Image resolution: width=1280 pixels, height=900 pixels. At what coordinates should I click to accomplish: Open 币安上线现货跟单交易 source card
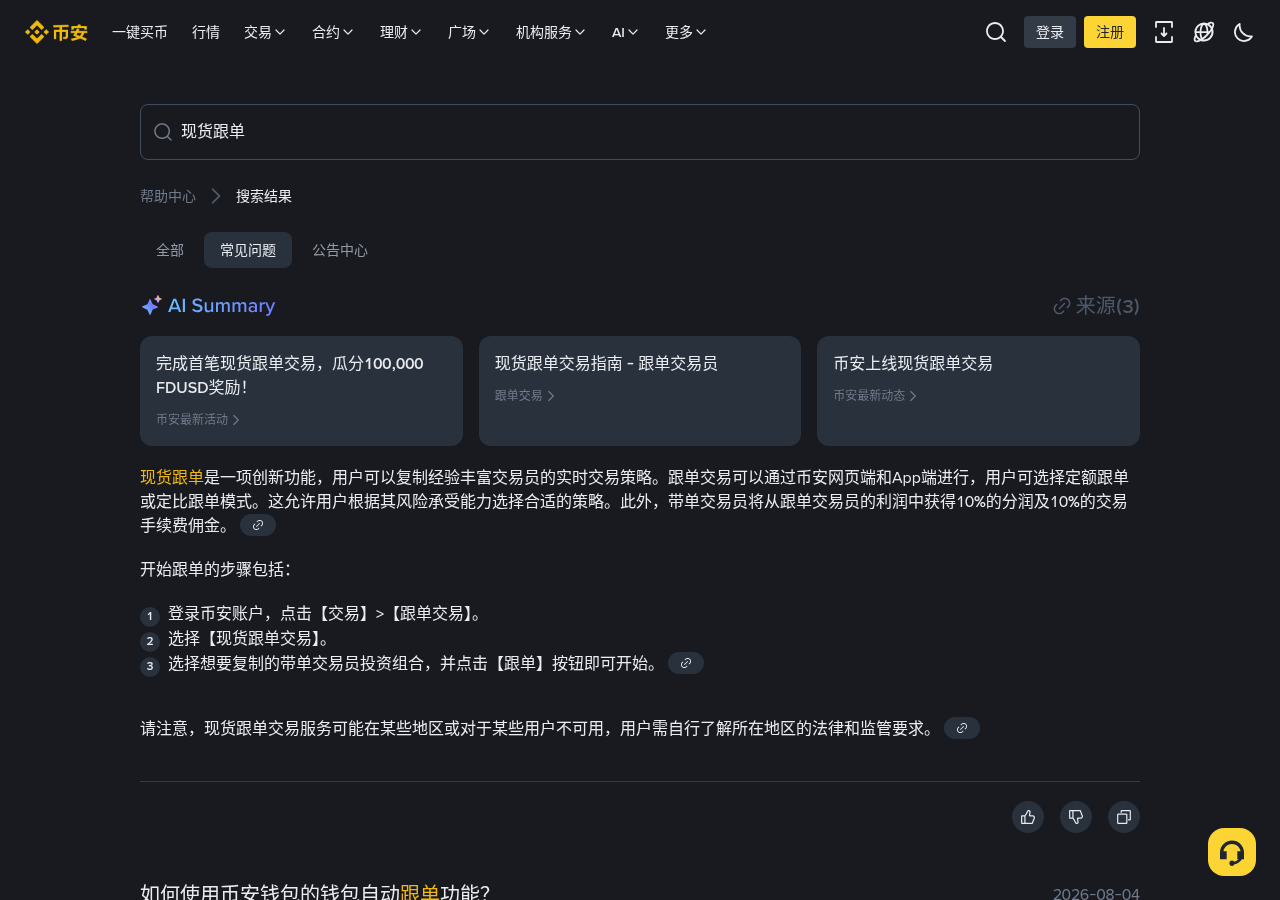[x=978, y=391]
